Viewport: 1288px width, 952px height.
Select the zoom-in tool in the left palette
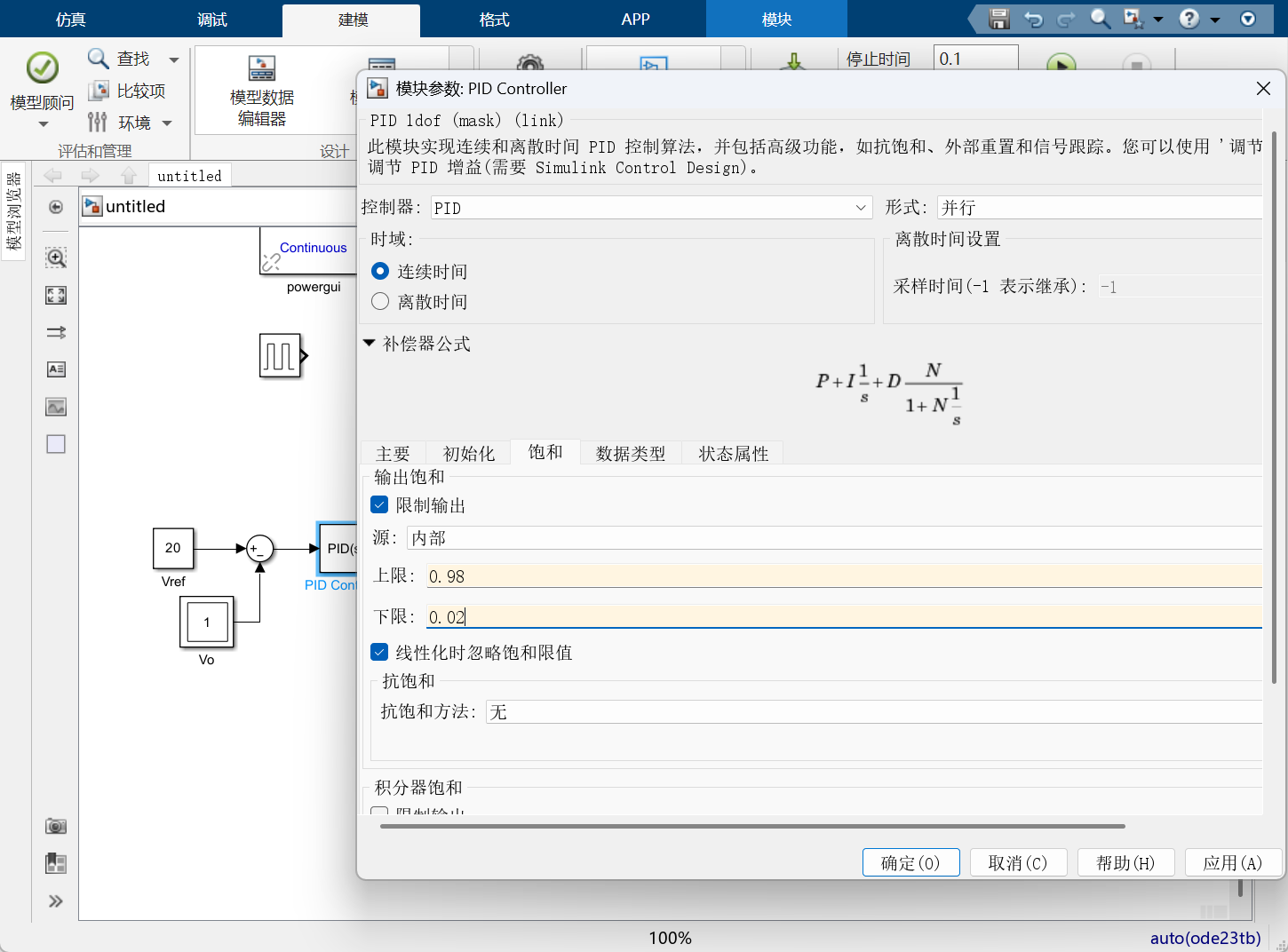pos(56,258)
